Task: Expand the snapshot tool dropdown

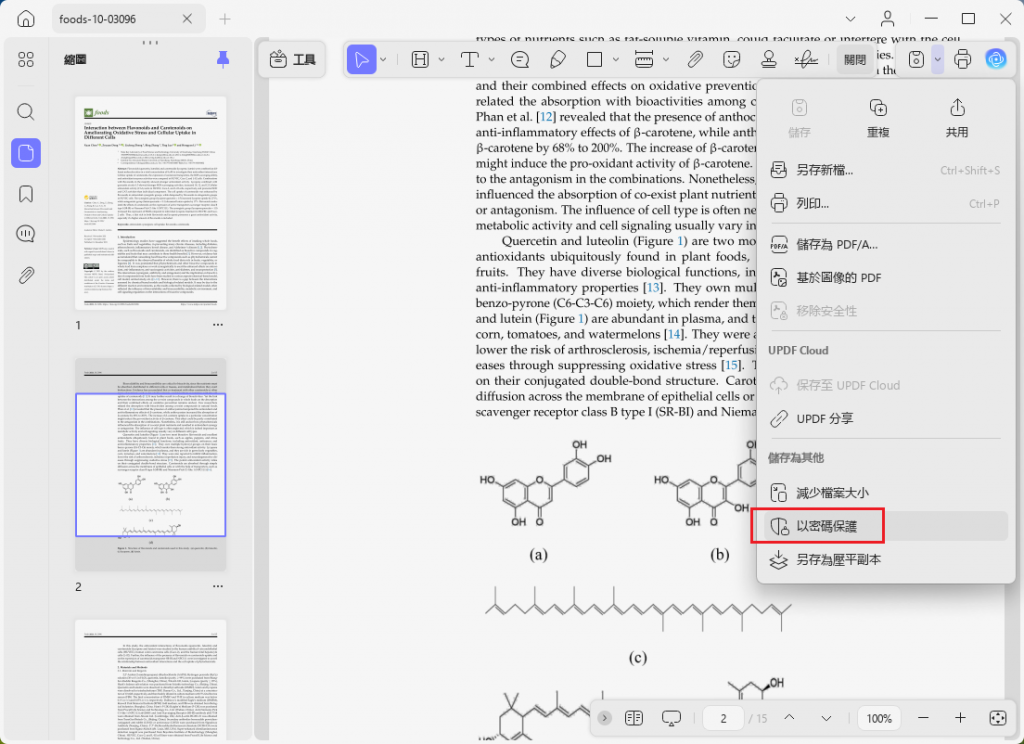Action: (x=937, y=59)
